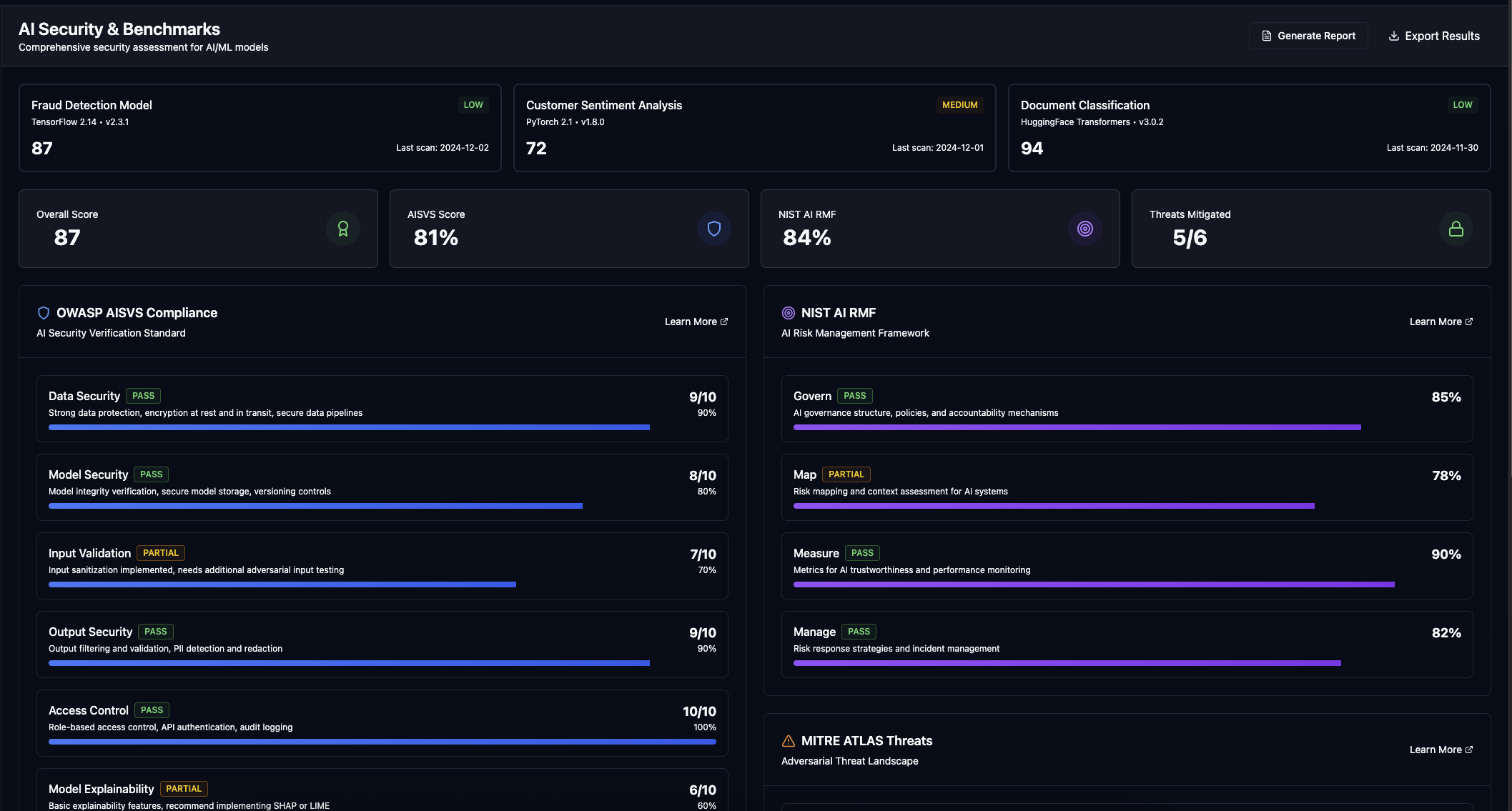Image resolution: width=1512 pixels, height=811 pixels.
Task: Click the shield icon on the AISVS Score card
Action: (713, 229)
